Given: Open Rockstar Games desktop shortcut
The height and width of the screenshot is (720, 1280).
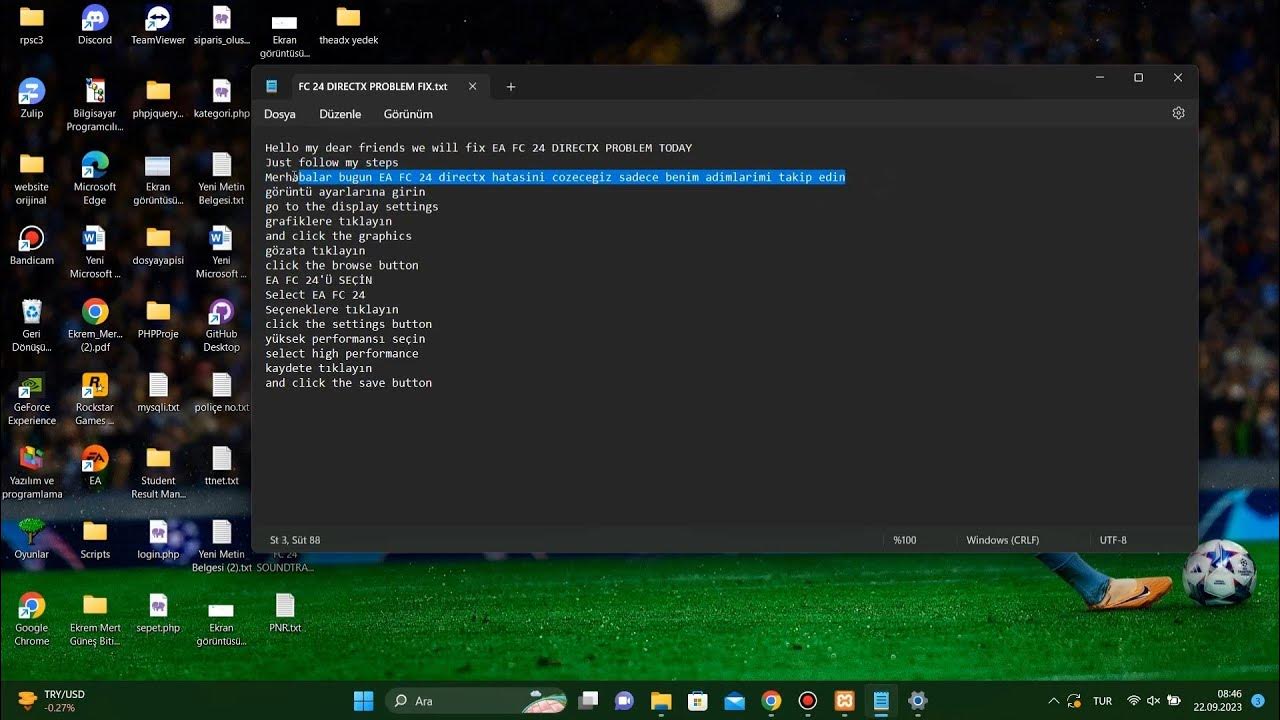Looking at the screenshot, I should [95, 399].
